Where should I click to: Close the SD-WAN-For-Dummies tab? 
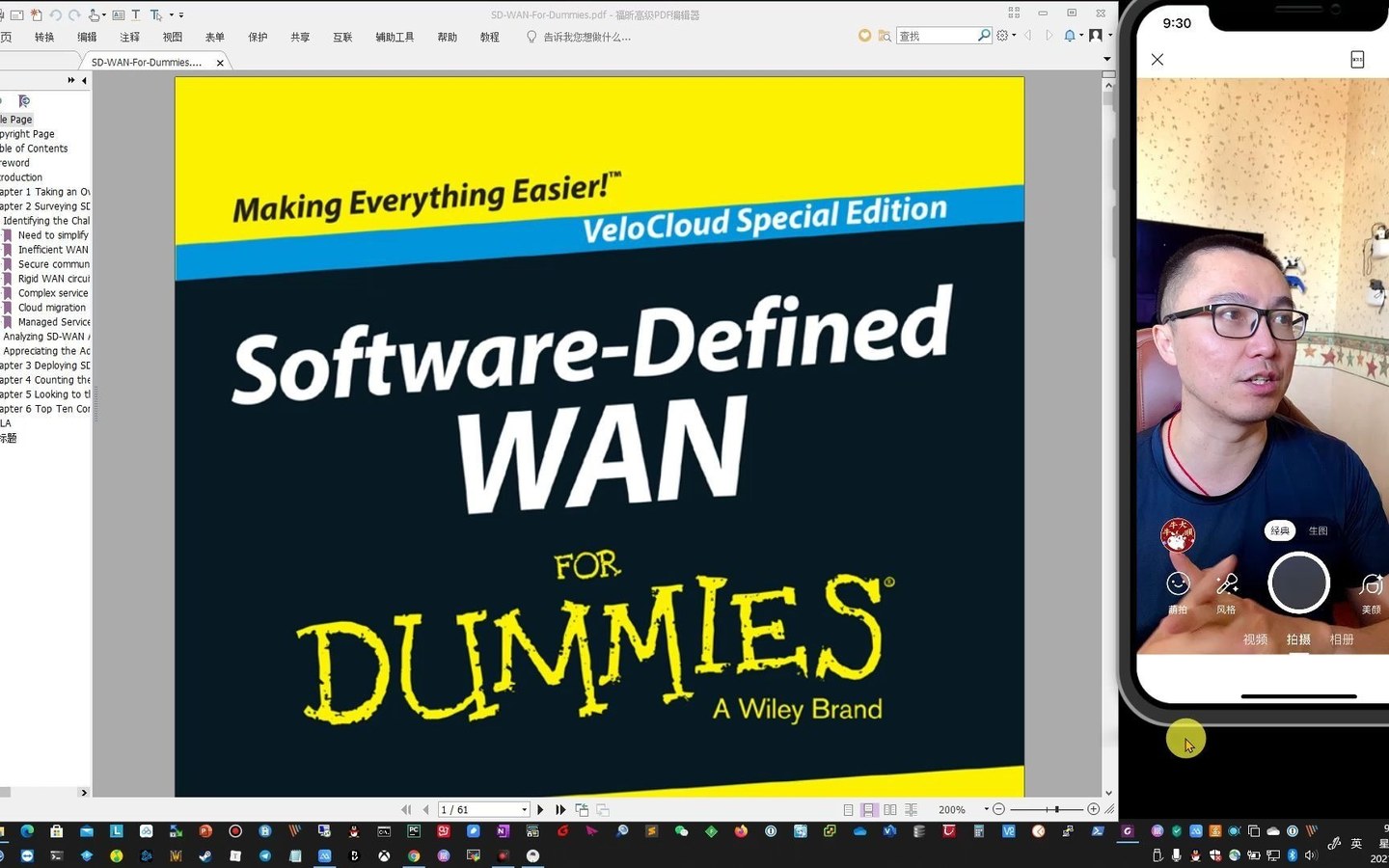pyautogui.click(x=220, y=63)
